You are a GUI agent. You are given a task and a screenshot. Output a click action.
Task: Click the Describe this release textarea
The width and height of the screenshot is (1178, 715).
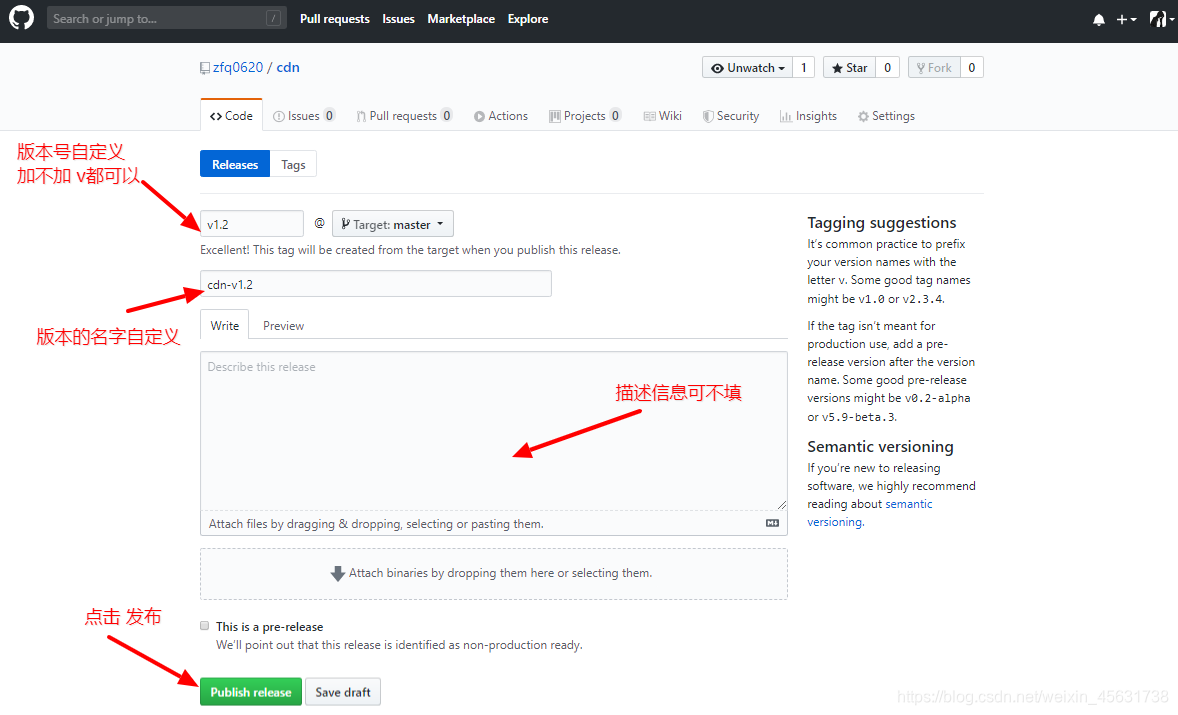494,431
